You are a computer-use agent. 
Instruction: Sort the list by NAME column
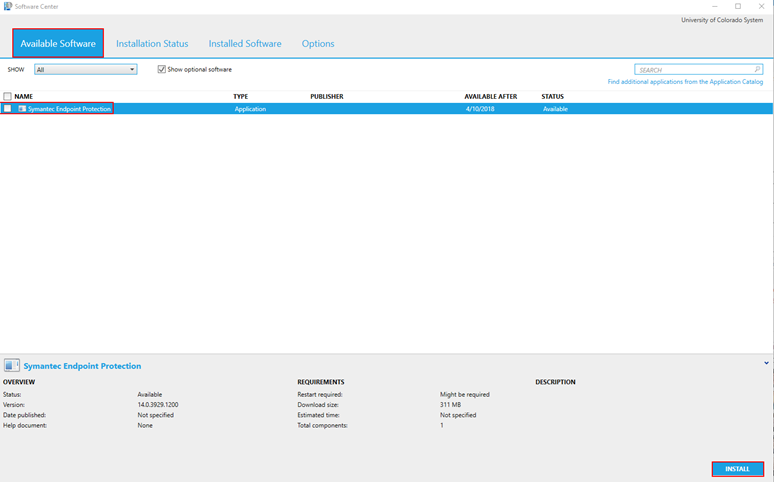coord(24,96)
